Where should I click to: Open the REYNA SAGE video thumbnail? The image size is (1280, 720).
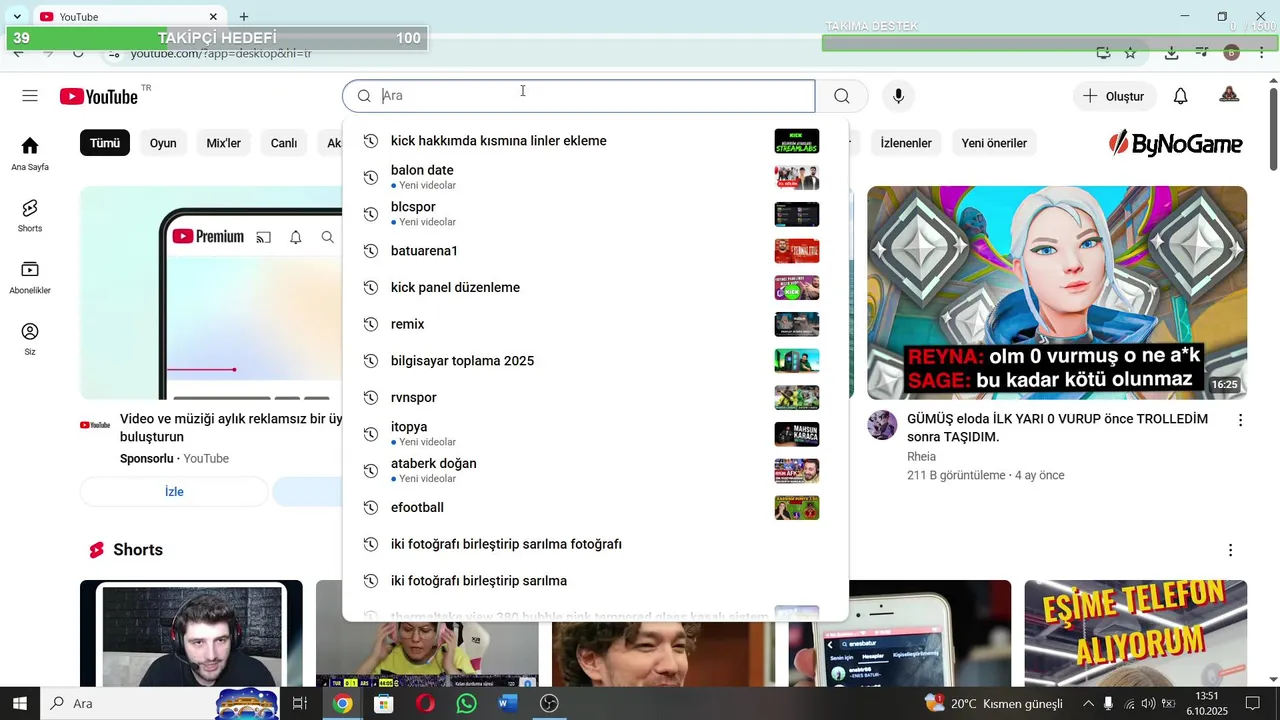pyautogui.click(x=1057, y=293)
